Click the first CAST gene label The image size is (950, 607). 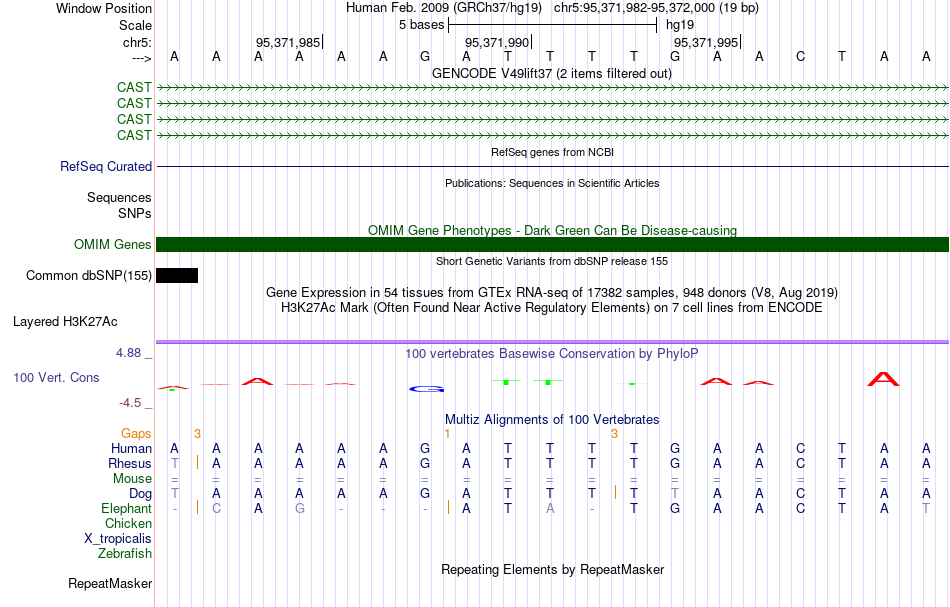(134, 87)
